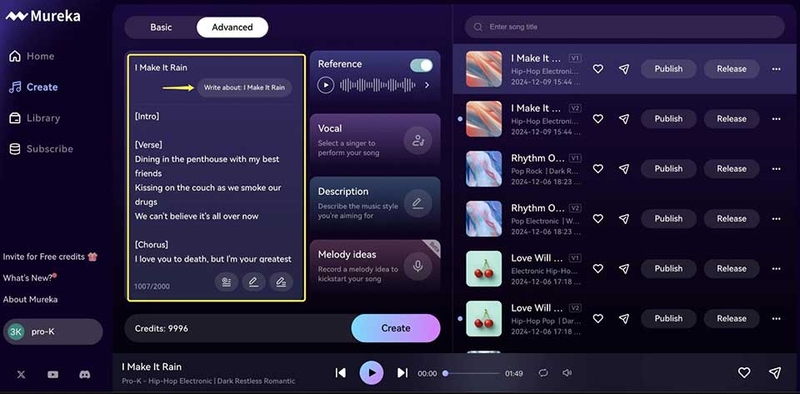800x394 pixels.
Task: Like Love Will... V1 Electronic Hip-Hop song
Action: tap(598, 268)
